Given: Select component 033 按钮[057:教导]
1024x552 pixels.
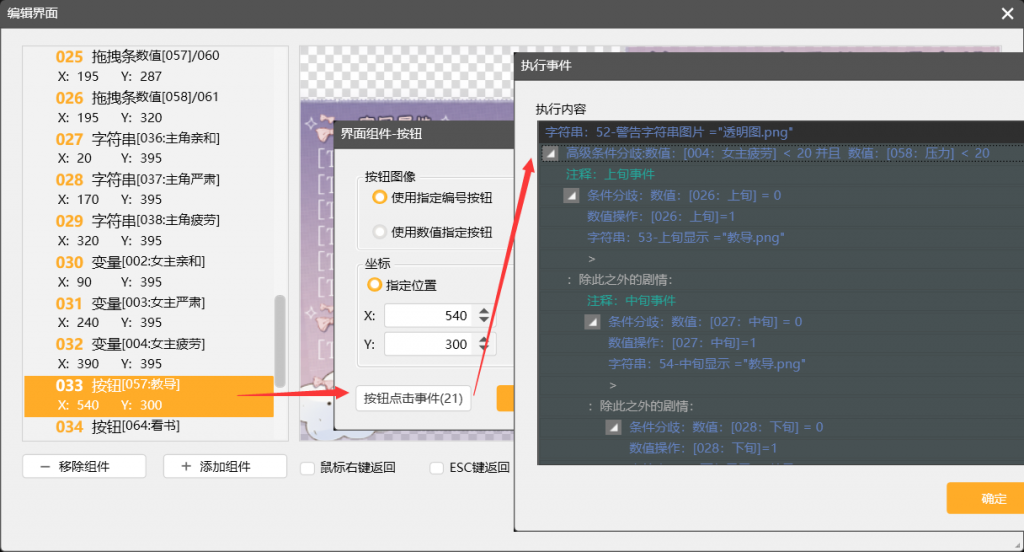Looking at the screenshot, I should tap(149, 396).
